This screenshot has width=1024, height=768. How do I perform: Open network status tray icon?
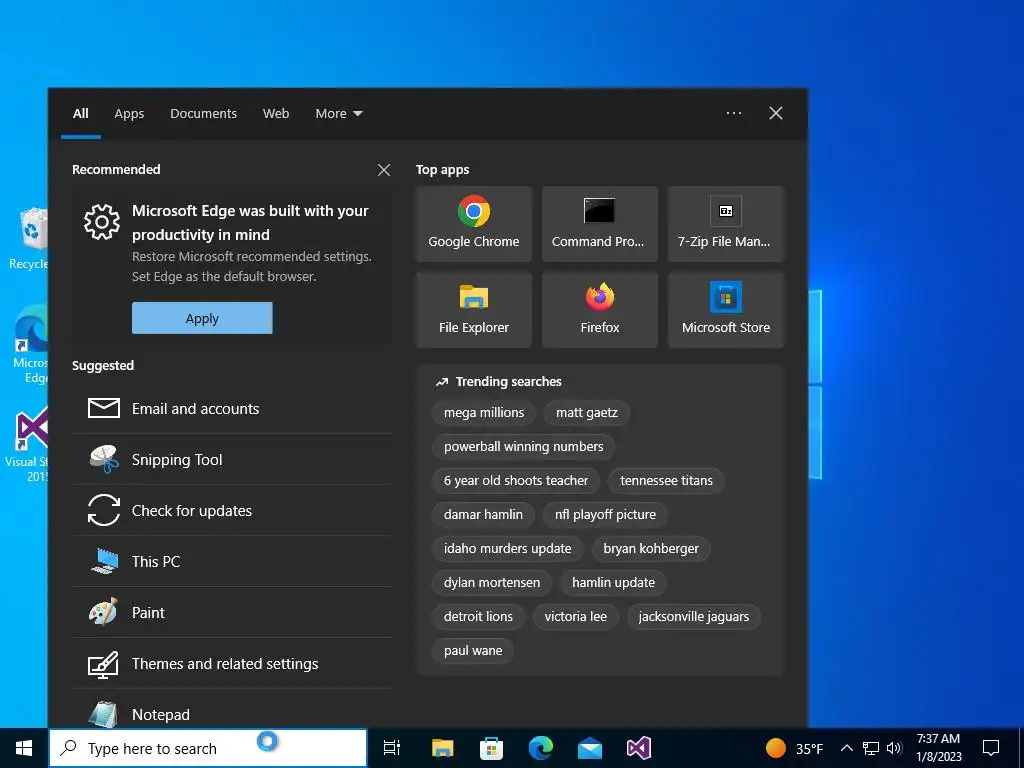pos(871,748)
